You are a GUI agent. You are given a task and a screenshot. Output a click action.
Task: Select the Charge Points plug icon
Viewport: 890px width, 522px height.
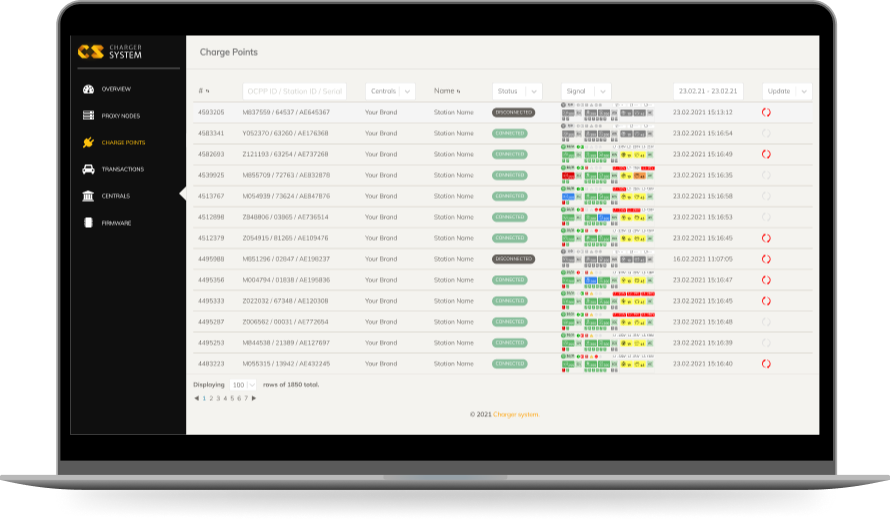[88, 143]
